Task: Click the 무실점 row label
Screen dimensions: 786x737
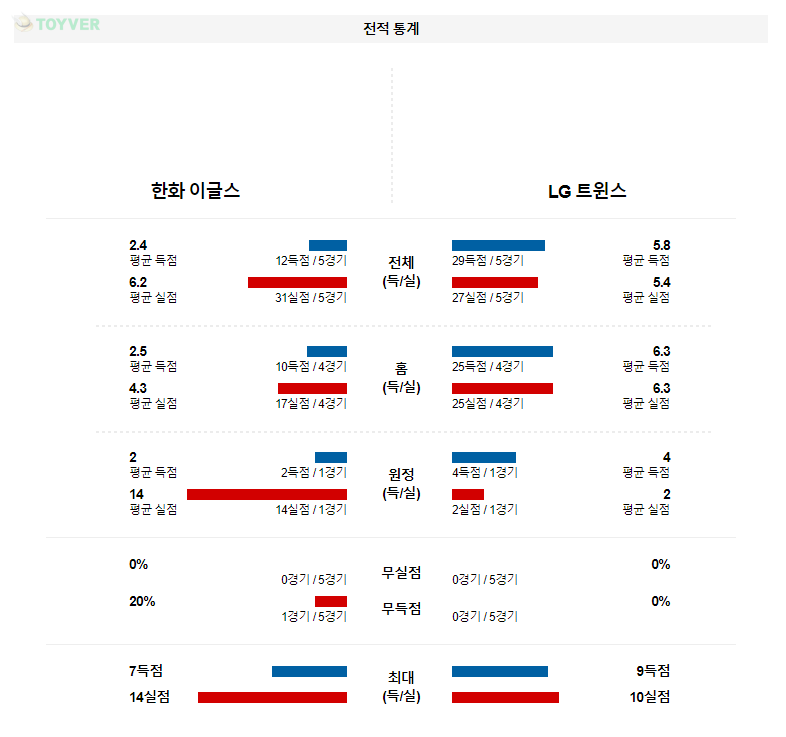Action: [x=401, y=573]
